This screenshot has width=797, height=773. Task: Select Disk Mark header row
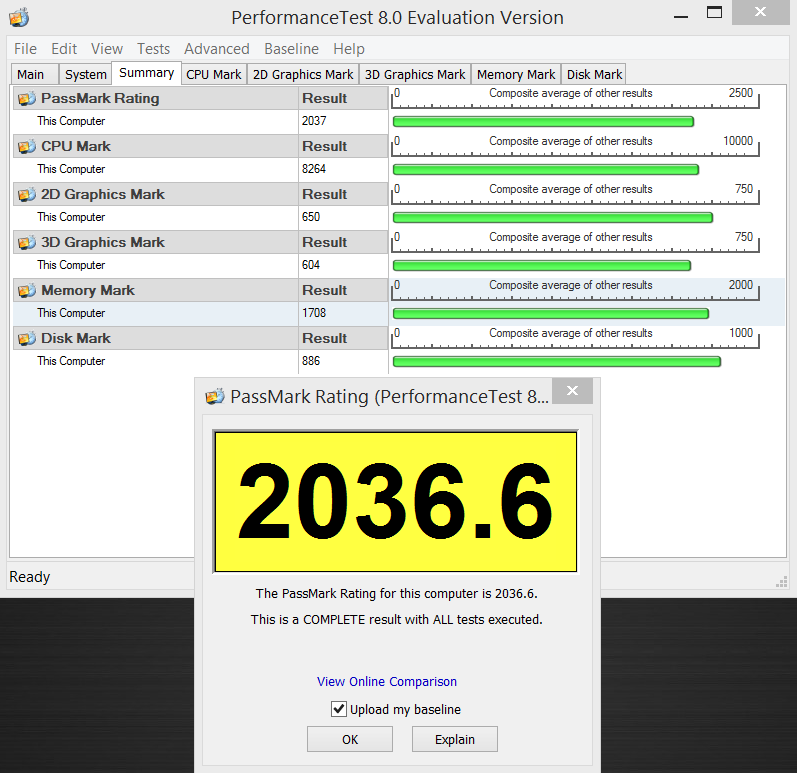[201, 338]
